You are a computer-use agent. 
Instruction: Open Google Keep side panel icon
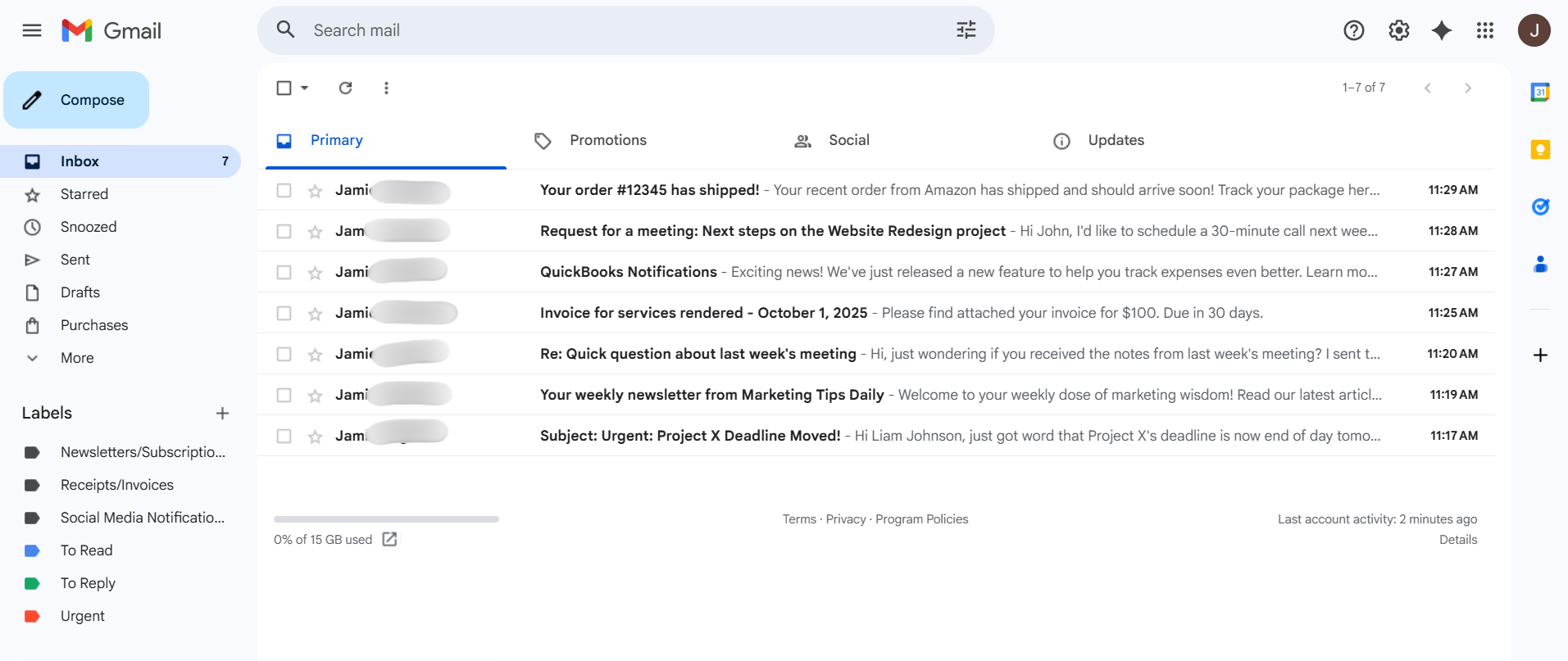point(1540,149)
